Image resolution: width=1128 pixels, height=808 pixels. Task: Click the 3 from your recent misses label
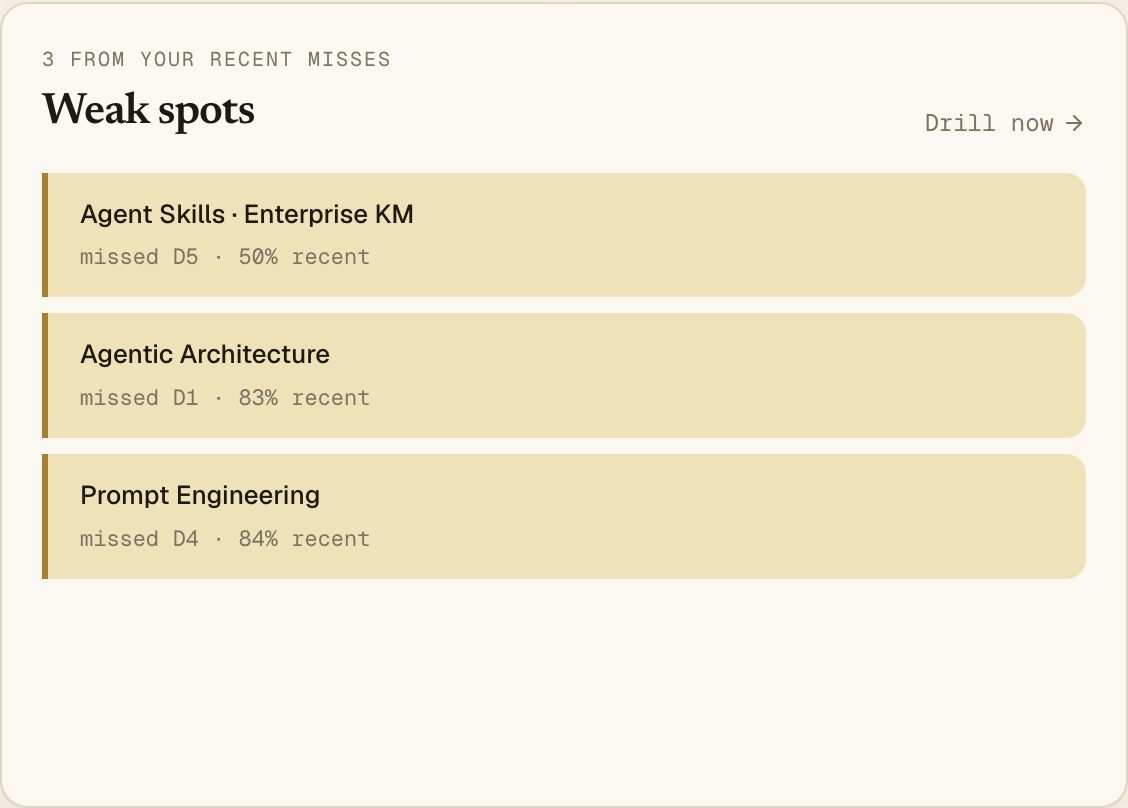pyautogui.click(x=217, y=59)
